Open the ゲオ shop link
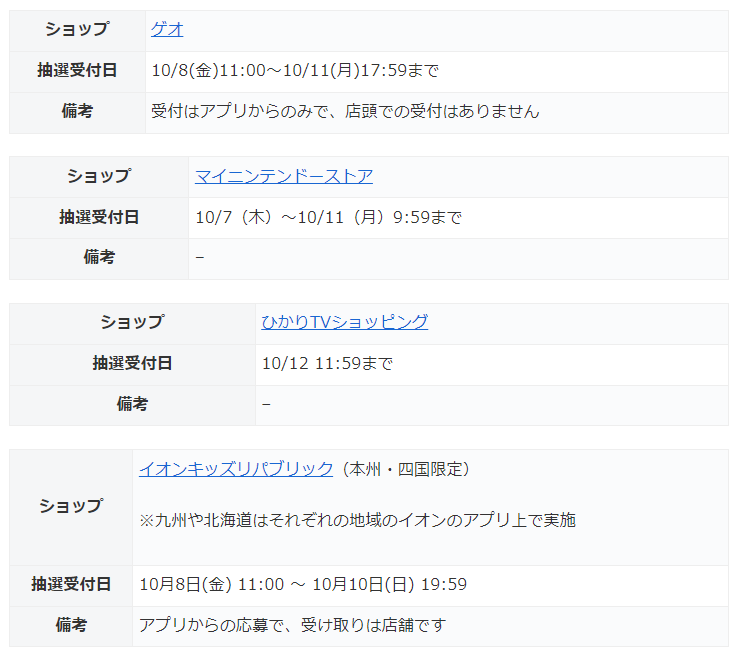The height and width of the screenshot is (656, 737). click(167, 30)
